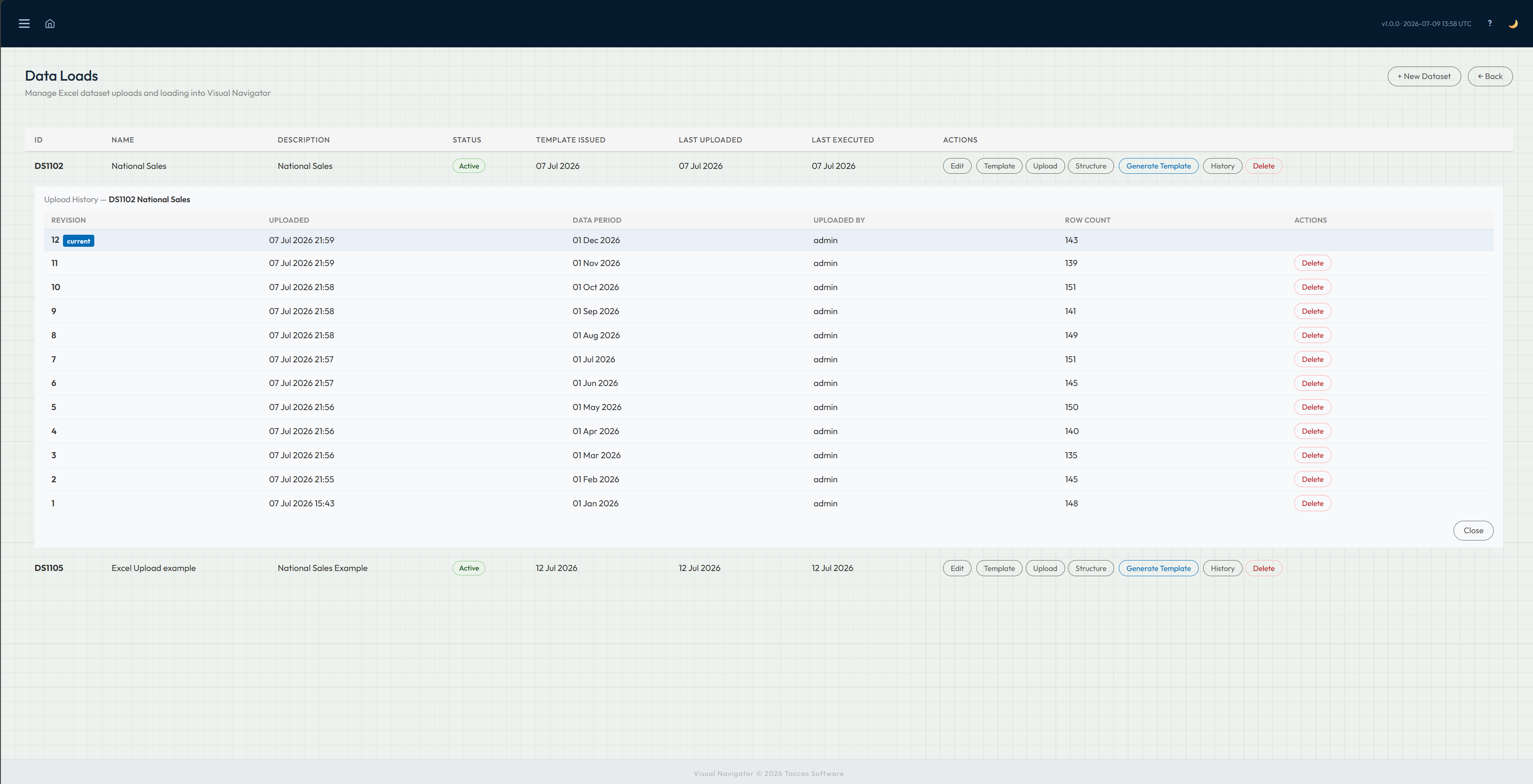This screenshot has height=784, width=1533.
Task: Generate Template for DS1102
Action: pos(1158,166)
